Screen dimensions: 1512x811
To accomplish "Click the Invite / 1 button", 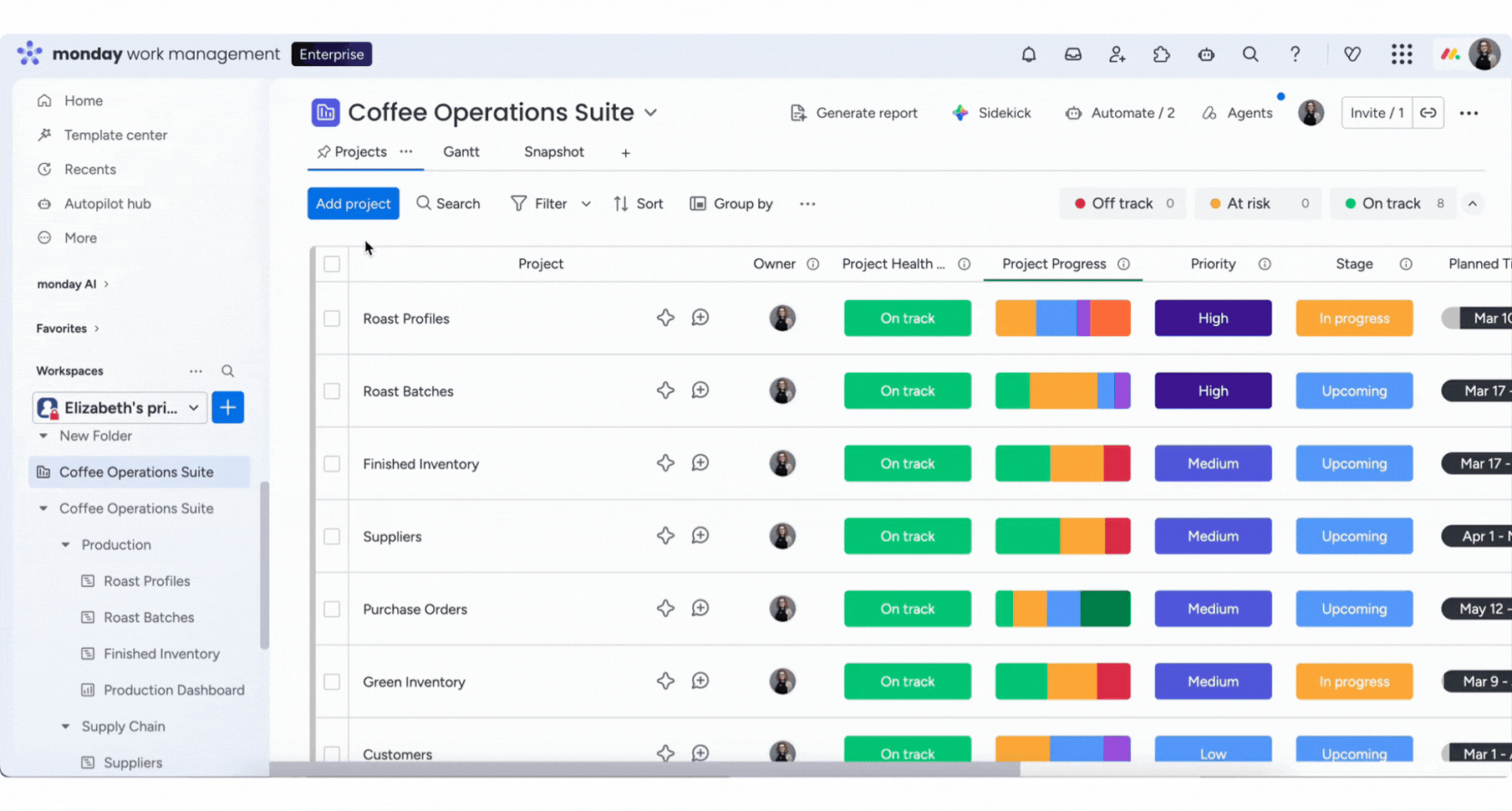I will [x=1377, y=113].
